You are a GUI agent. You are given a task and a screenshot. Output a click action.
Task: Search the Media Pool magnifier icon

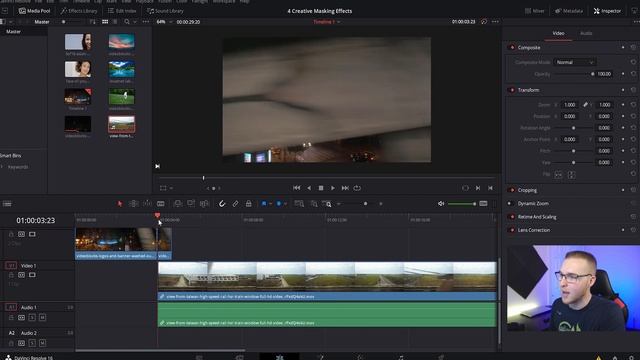(x=127, y=22)
